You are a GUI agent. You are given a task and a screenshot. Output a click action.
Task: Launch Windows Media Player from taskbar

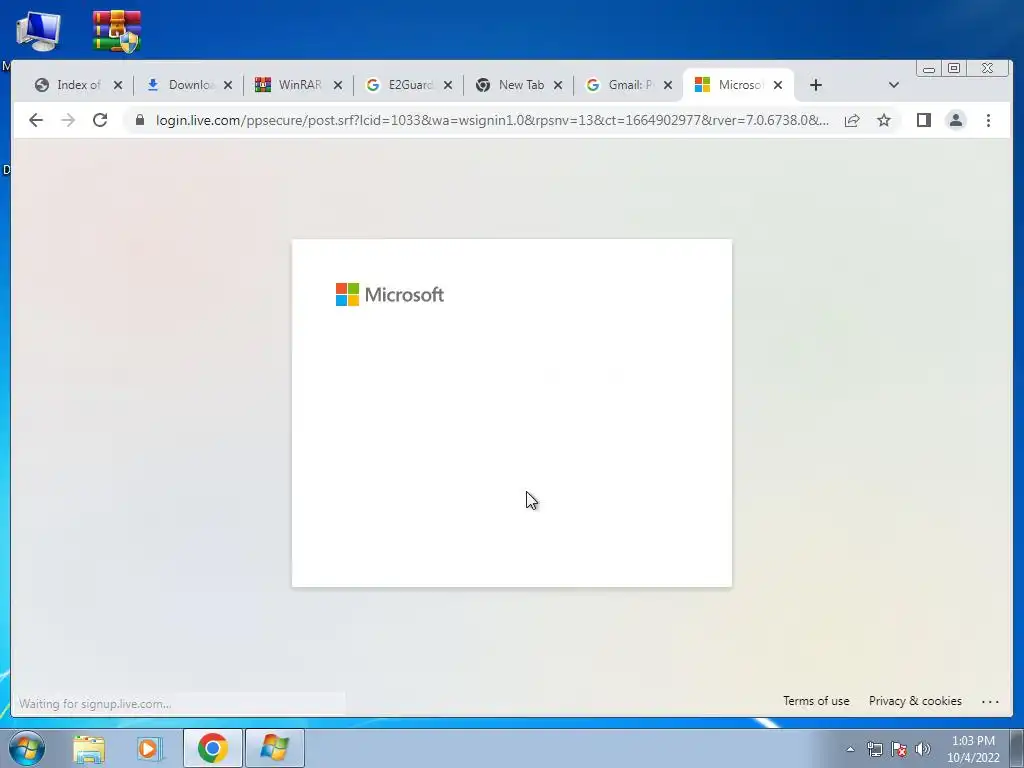(x=149, y=748)
